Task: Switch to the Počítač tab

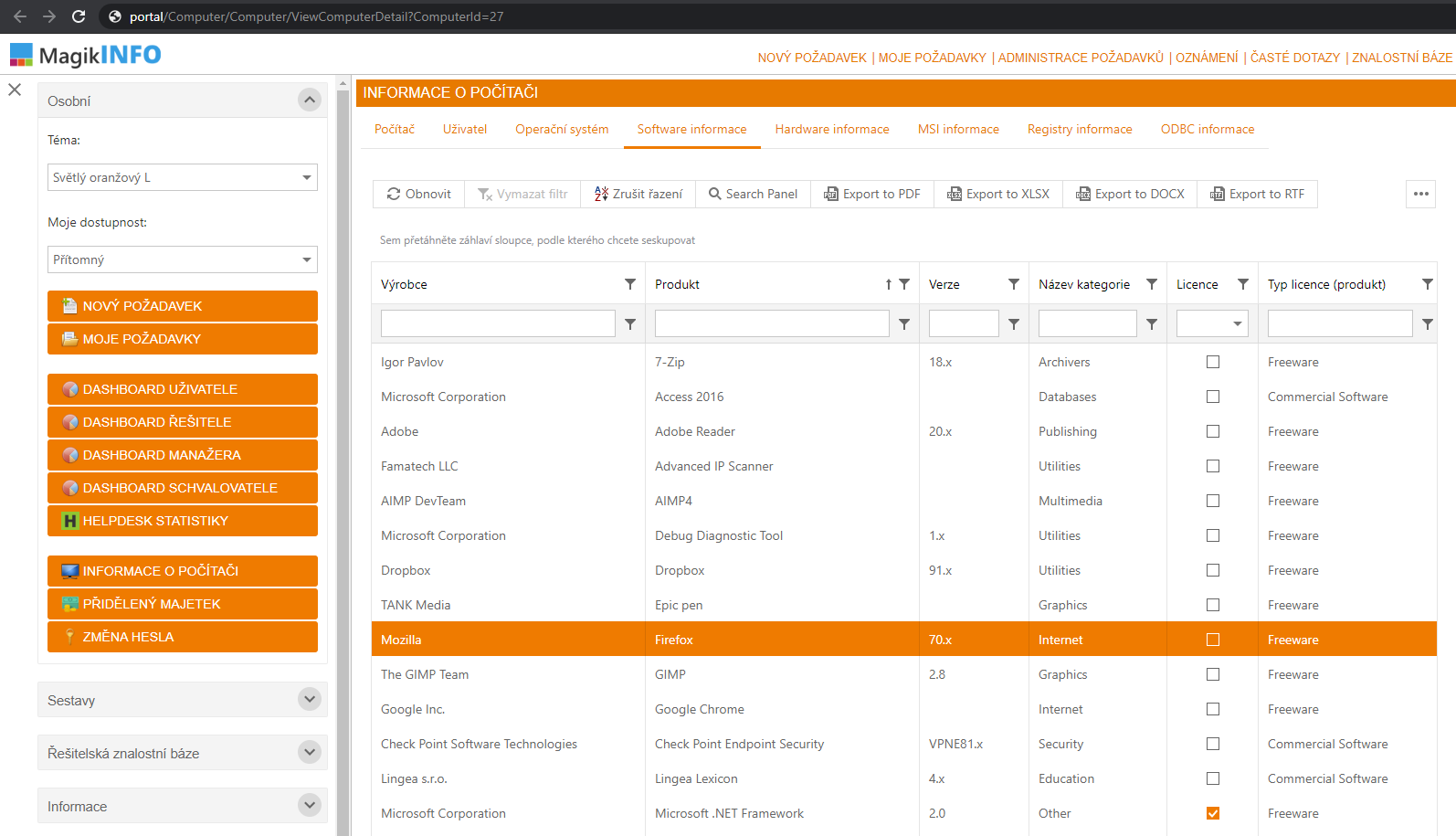Action: (x=395, y=129)
